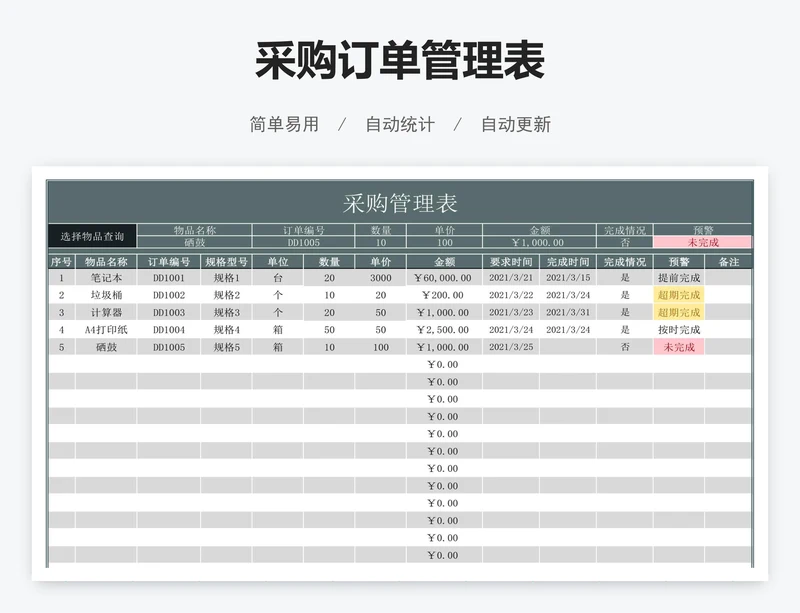The image size is (800, 613).
Task: Select the 采购管理表 title banner
Action: click(x=400, y=203)
